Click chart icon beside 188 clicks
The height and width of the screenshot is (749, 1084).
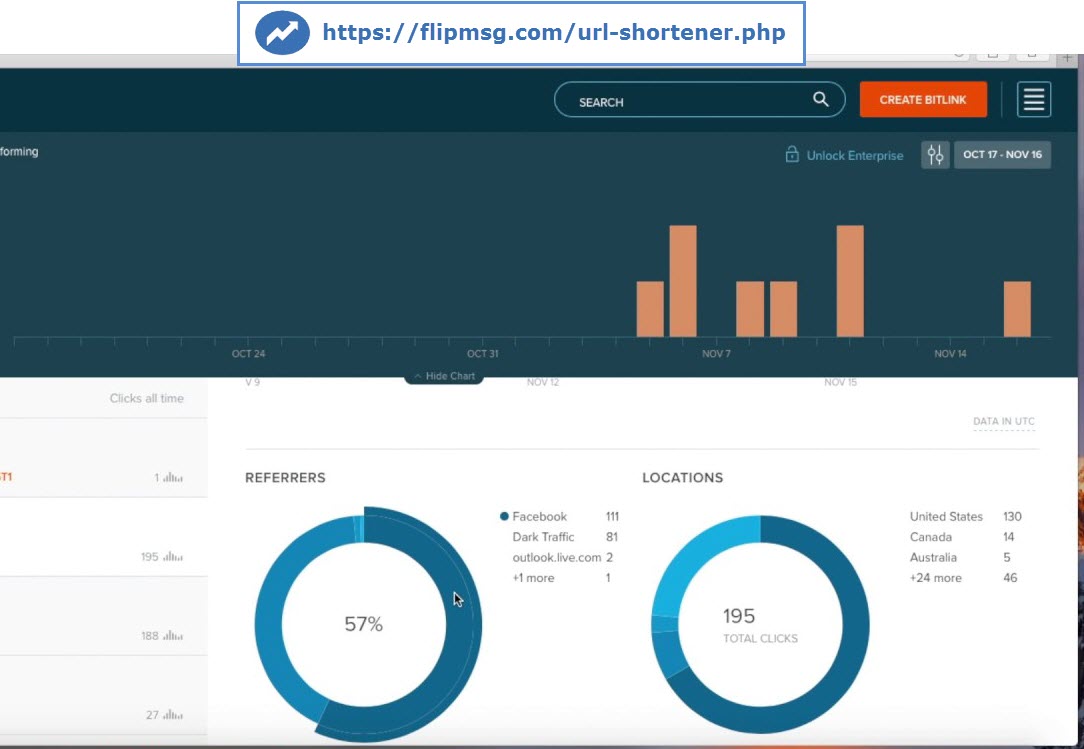pyautogui.click(x=173, y=636)
